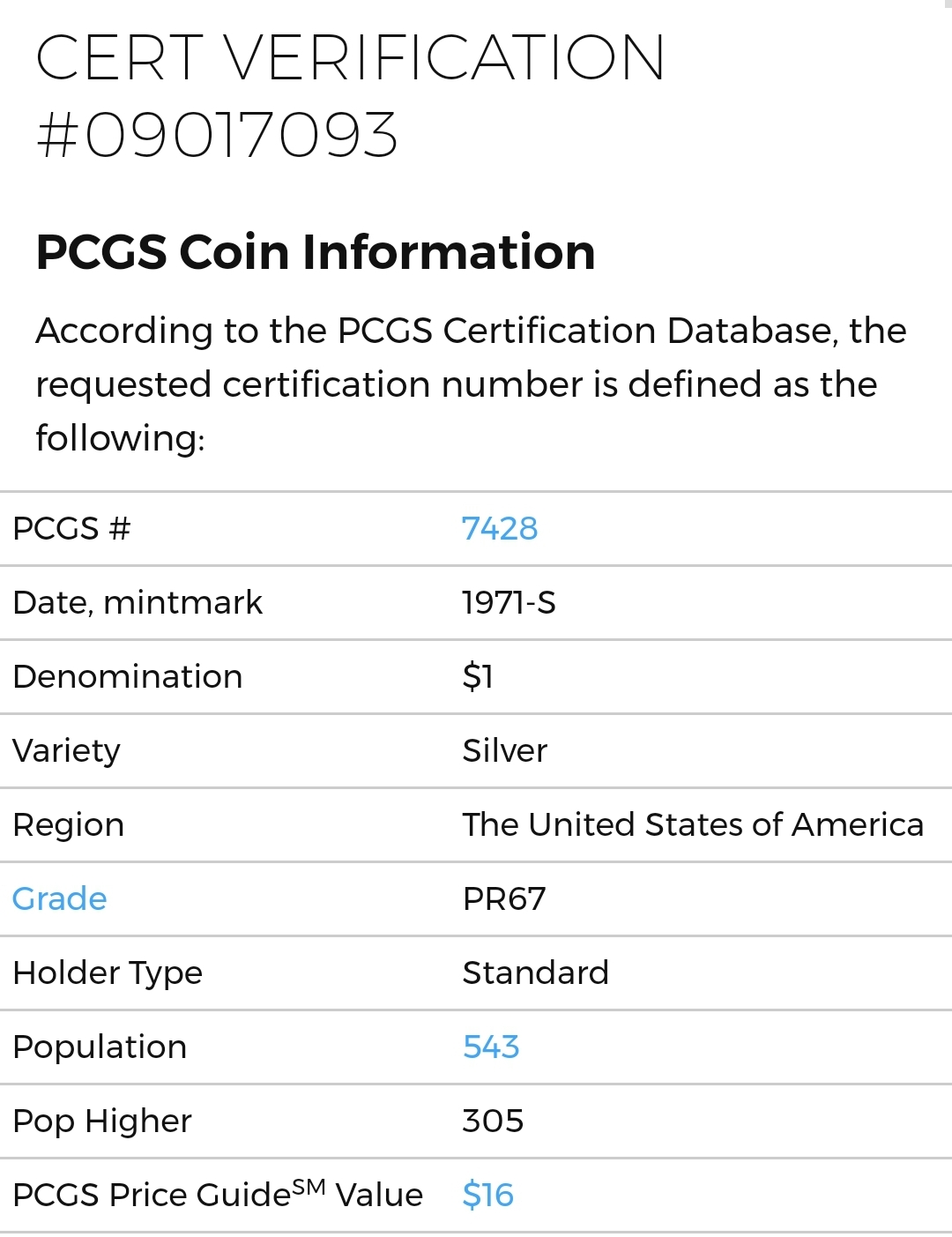This screenshot has height=1237, width=952.
Task: Click the PR67 grade value
Action: 504,898
